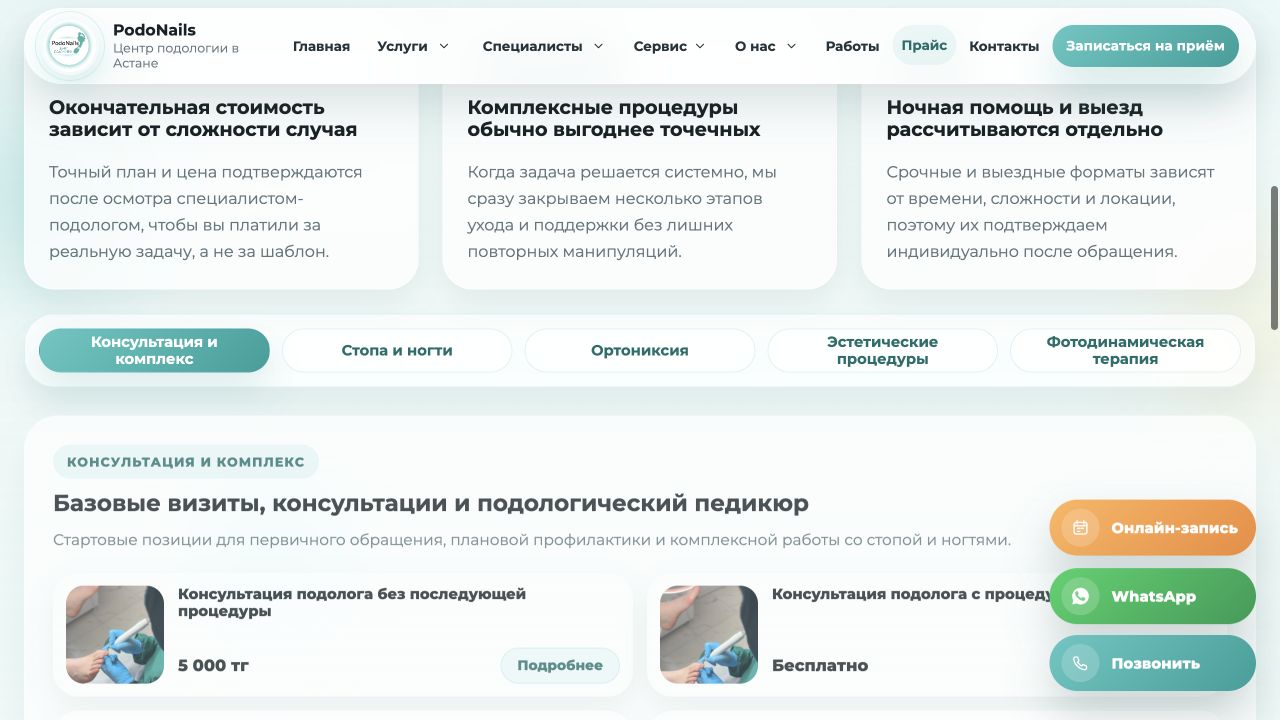Click the Онлайн-запись floating button
Image resolution: width=1280 pixels, height=720 pixels.
[1152, 528]
